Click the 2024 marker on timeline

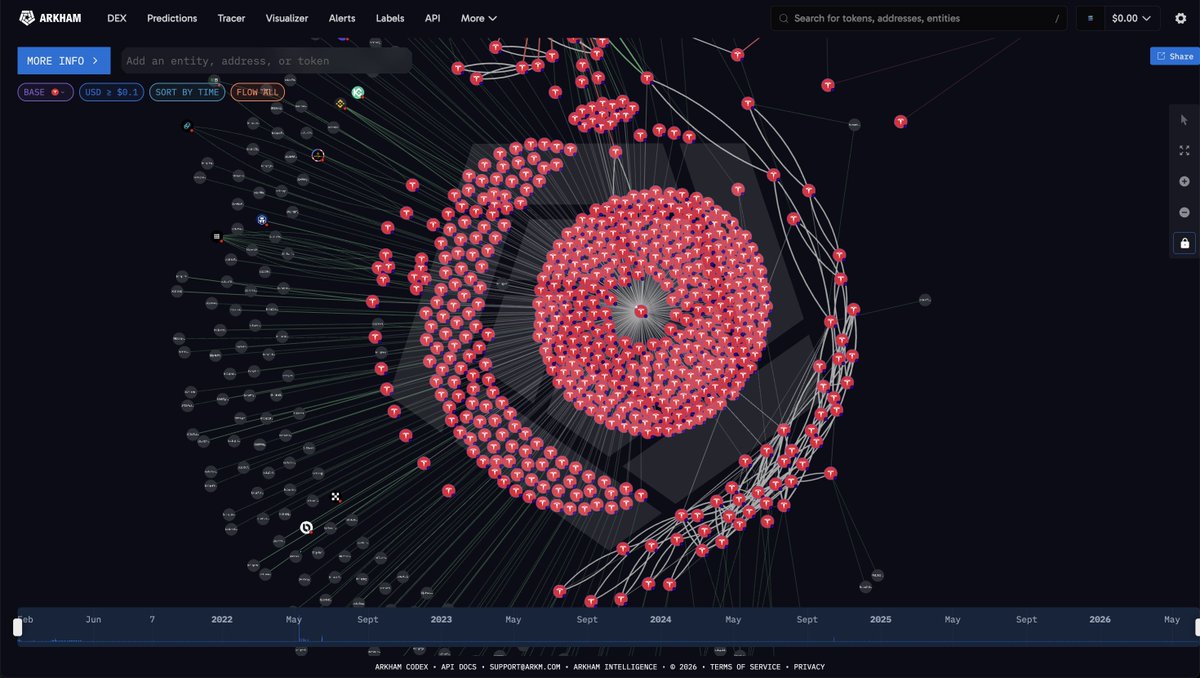(x=660, y=620)
